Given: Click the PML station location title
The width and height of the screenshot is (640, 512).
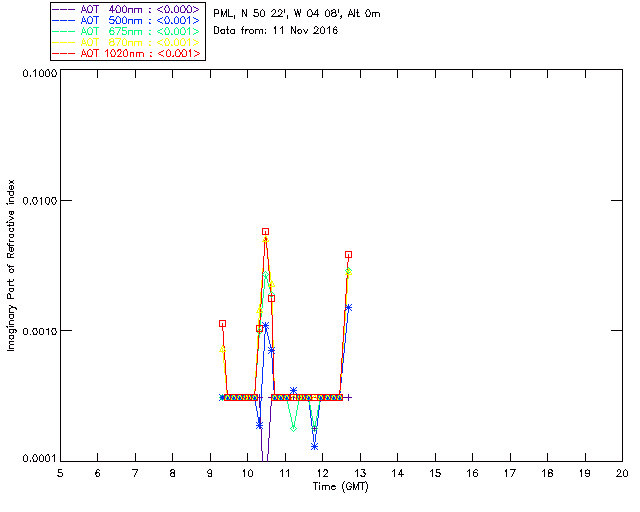Looking at the screenshot, I should [297, 13].
